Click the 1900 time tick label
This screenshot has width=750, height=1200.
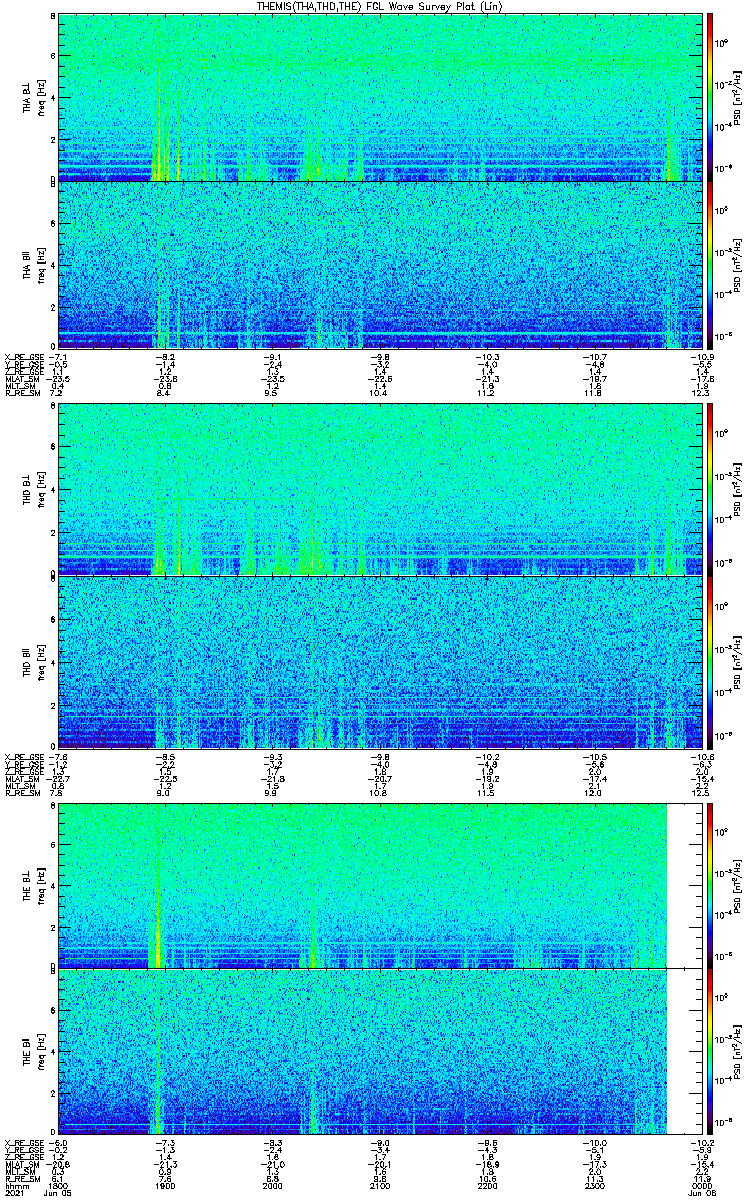click(x=165, y=1186)
